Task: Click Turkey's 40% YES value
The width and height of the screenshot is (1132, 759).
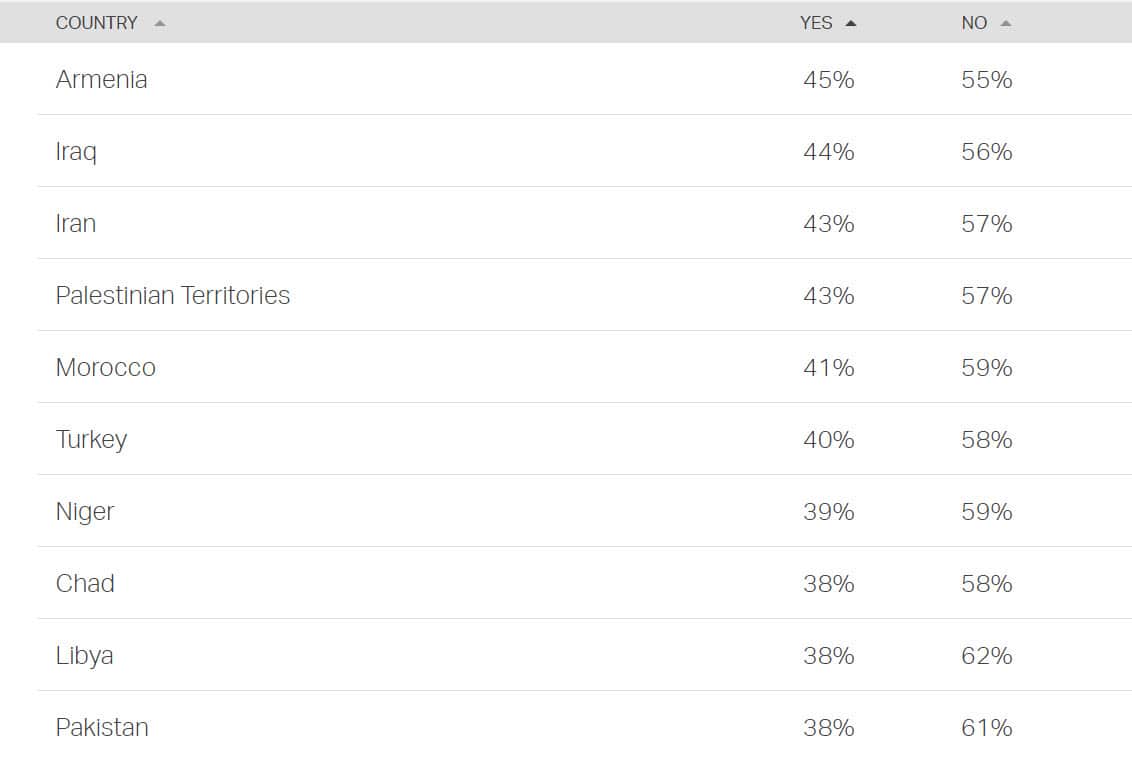Action: click(x=829, y=439)
